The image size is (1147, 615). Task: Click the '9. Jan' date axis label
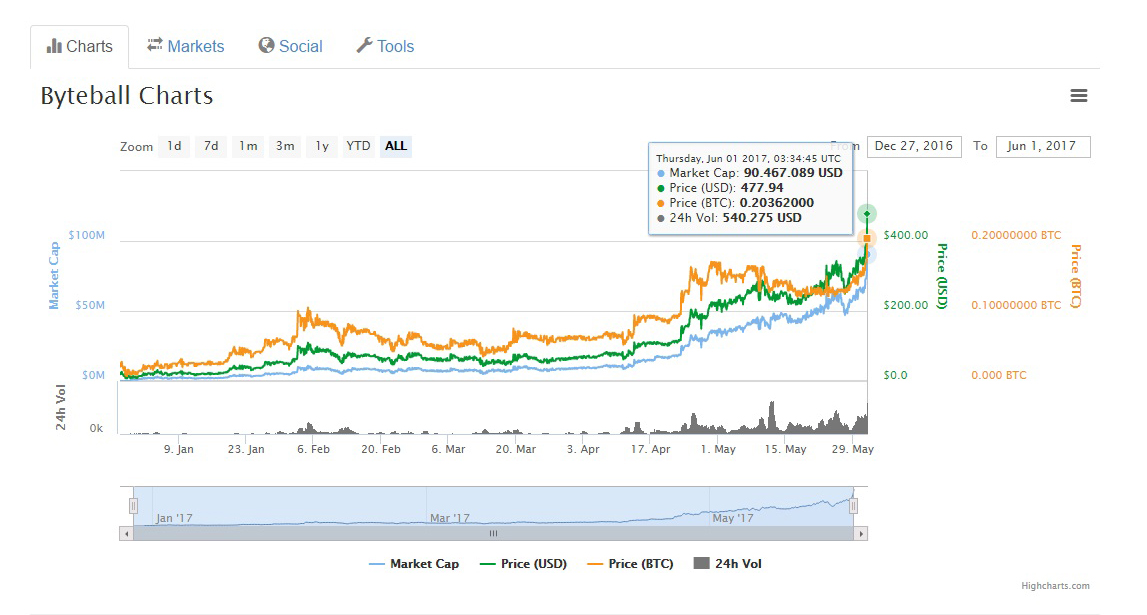tap(178, 449)
